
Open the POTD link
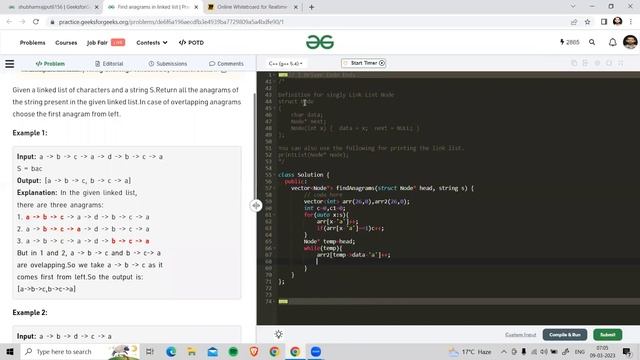click(191, 42)
